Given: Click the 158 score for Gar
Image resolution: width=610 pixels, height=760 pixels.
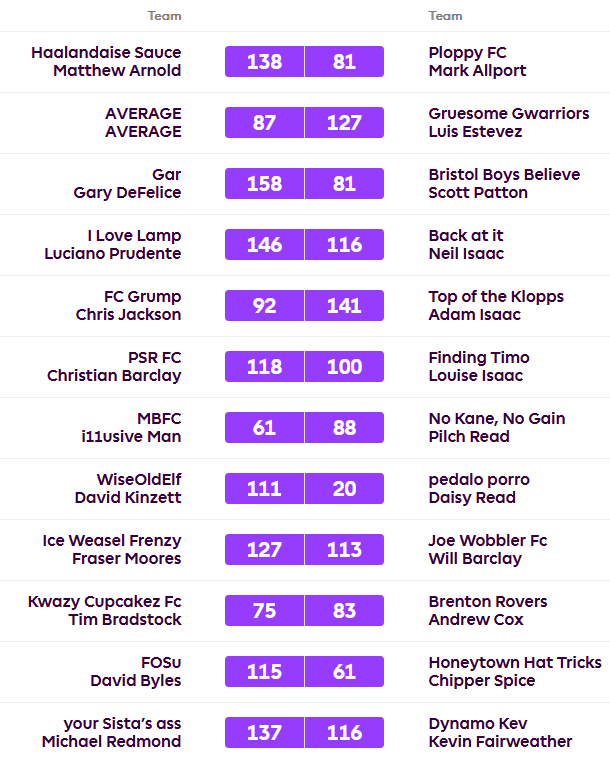Looking at the screenshot, I should coord(264,184).
